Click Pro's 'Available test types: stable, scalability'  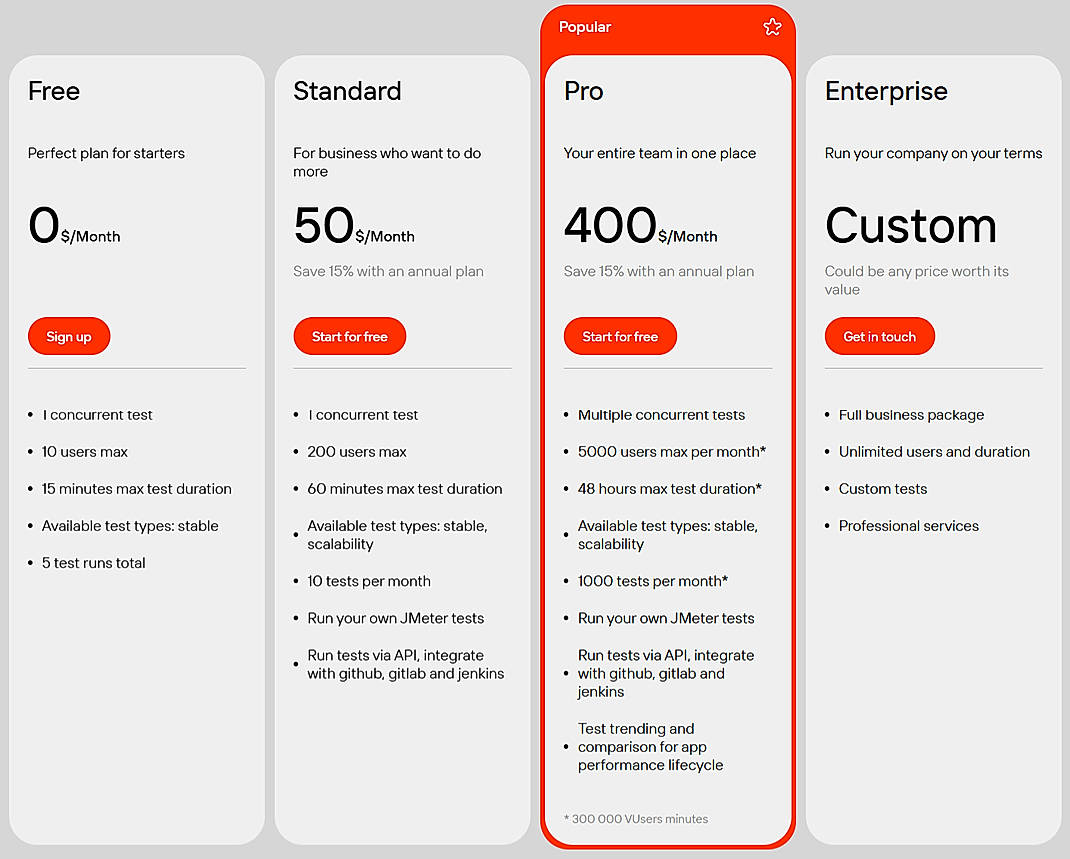point(668,535)
